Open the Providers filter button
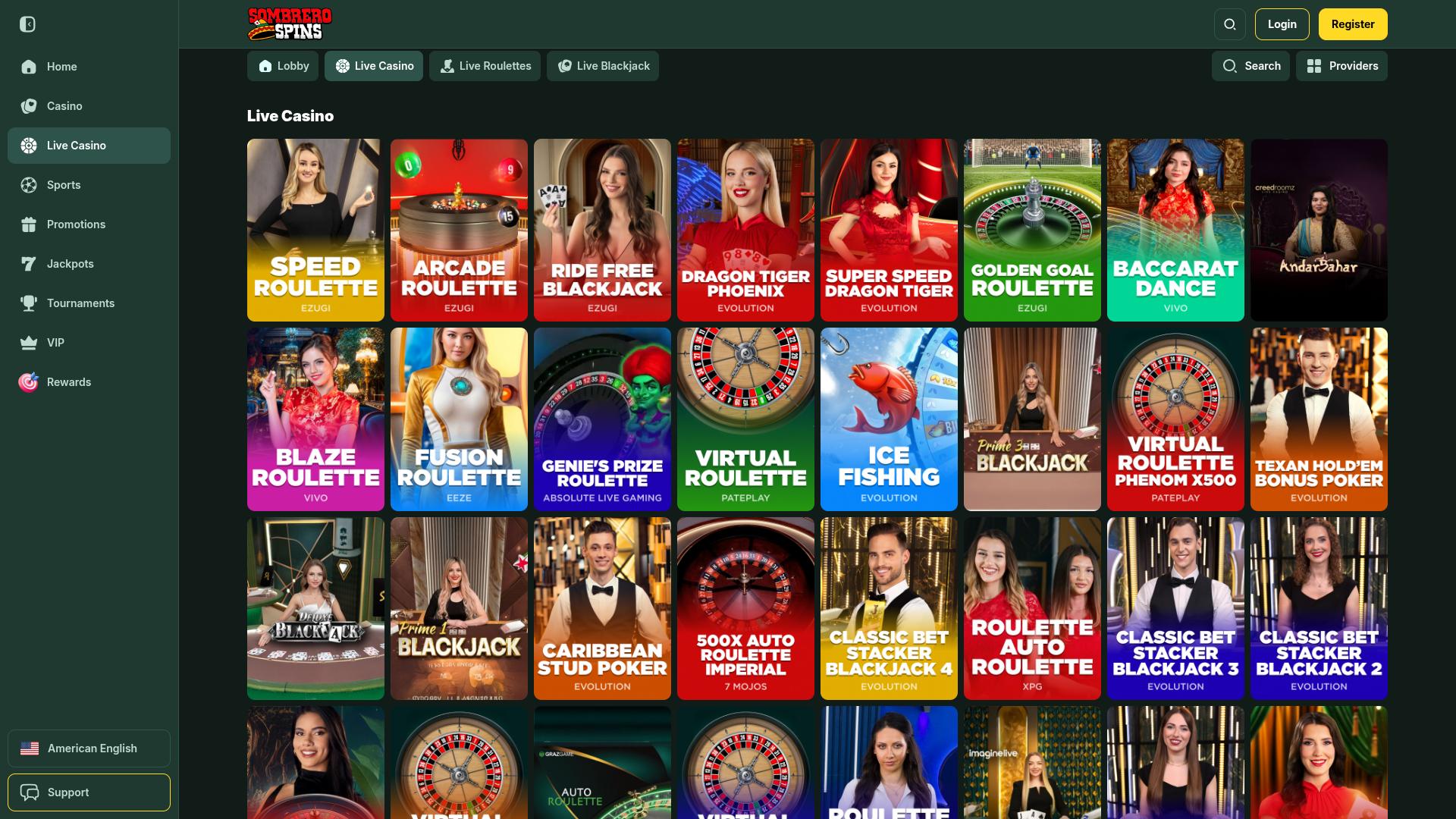 (1341, 66)
